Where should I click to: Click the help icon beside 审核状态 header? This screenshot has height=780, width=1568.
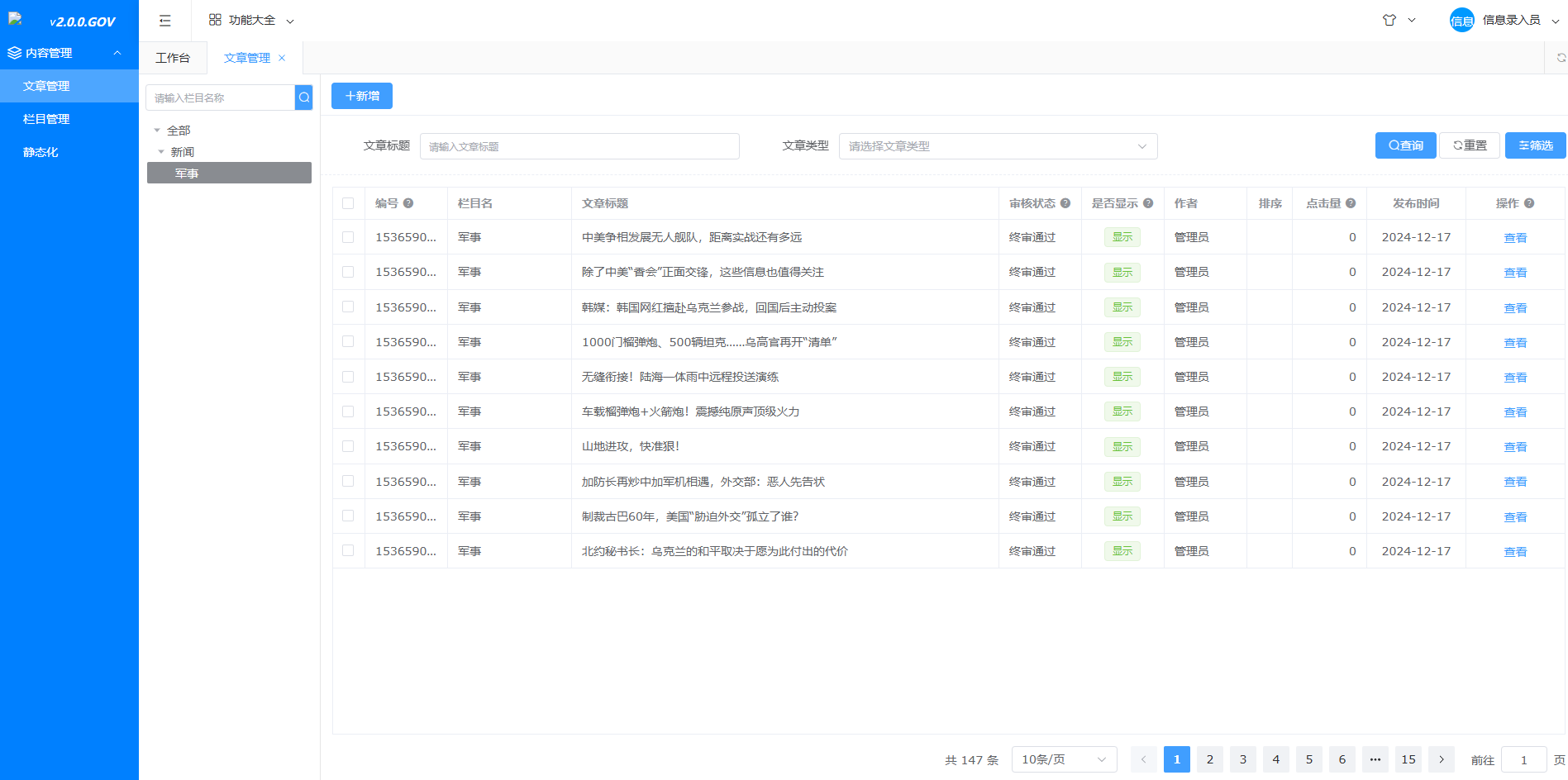(1065, 203)
